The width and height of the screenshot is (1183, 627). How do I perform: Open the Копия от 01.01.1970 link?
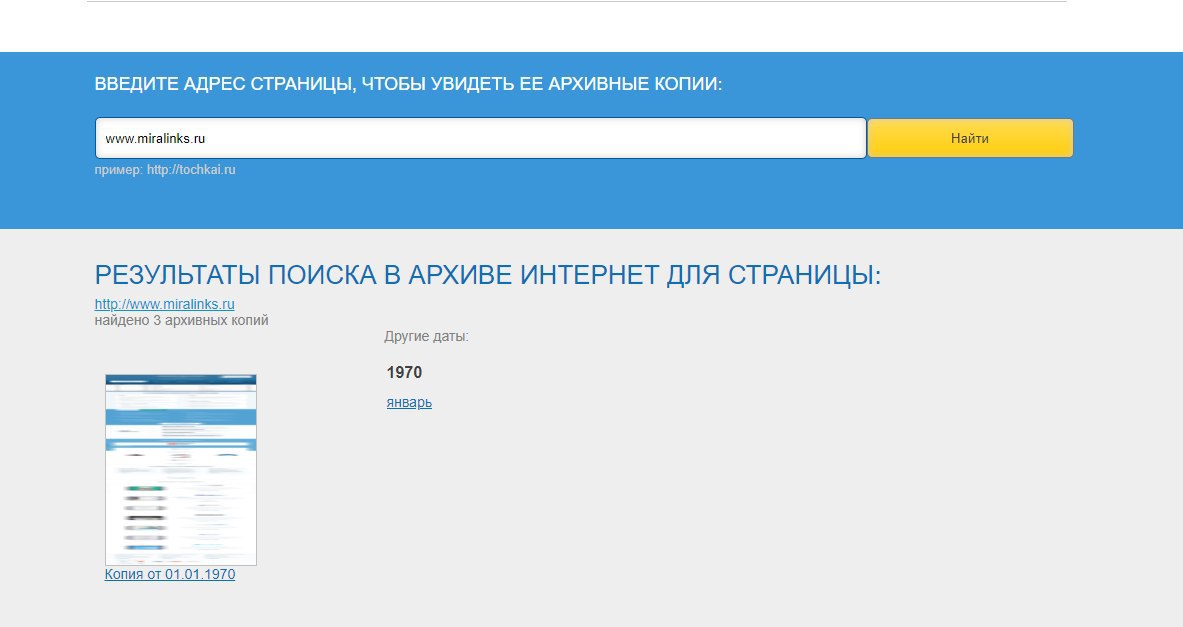[170, 574]
